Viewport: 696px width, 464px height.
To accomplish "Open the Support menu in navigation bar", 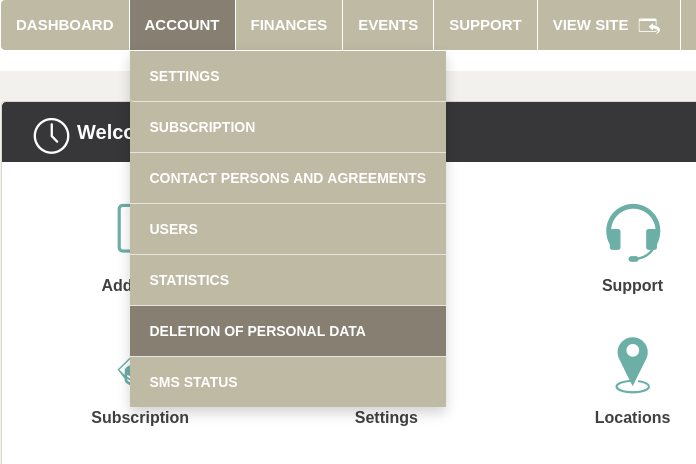I will point(485,25).
